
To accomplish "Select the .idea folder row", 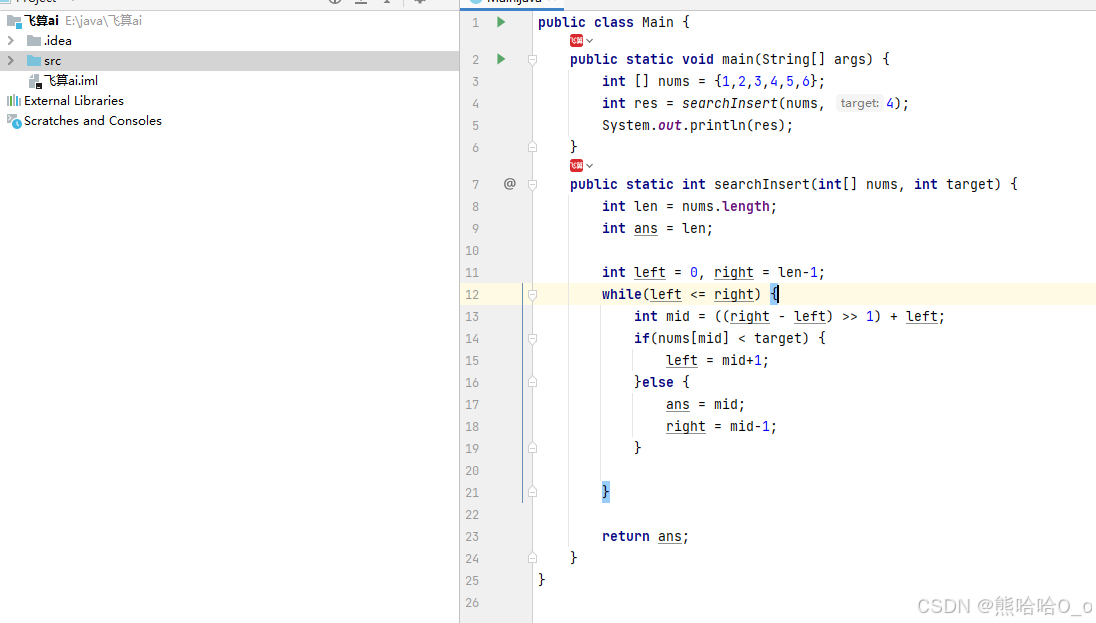I will pyautogui.click(x=229, y=41).
